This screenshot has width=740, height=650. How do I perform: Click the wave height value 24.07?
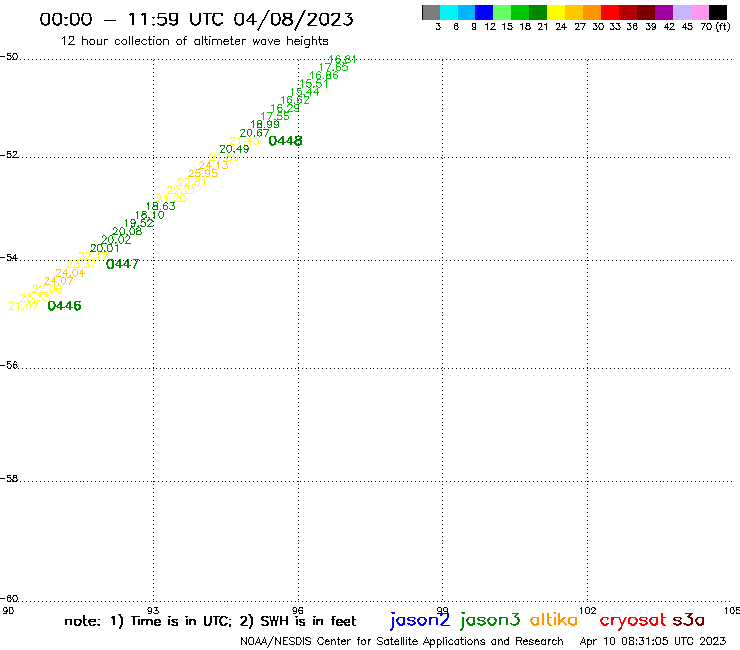59,281
